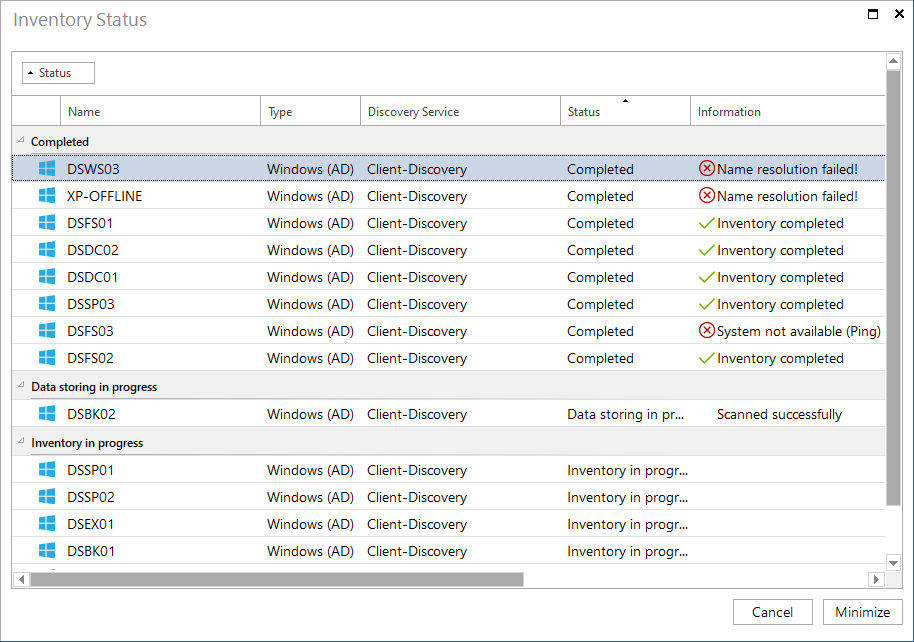Select the DSDC02 name cell
914x642 pixels.
[x=93, y=250]
